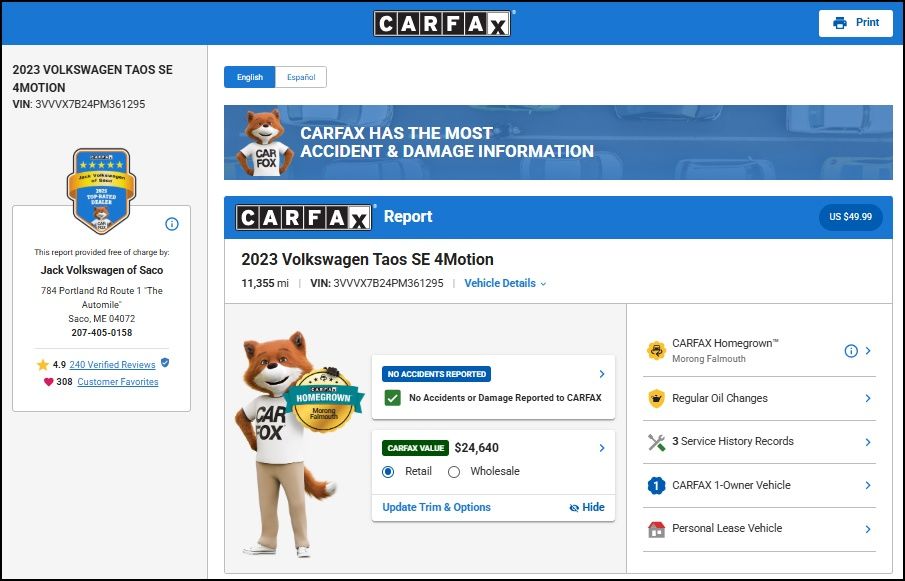Open Homegrown info circle icon
905x581 pixels.
pos(851,351)
